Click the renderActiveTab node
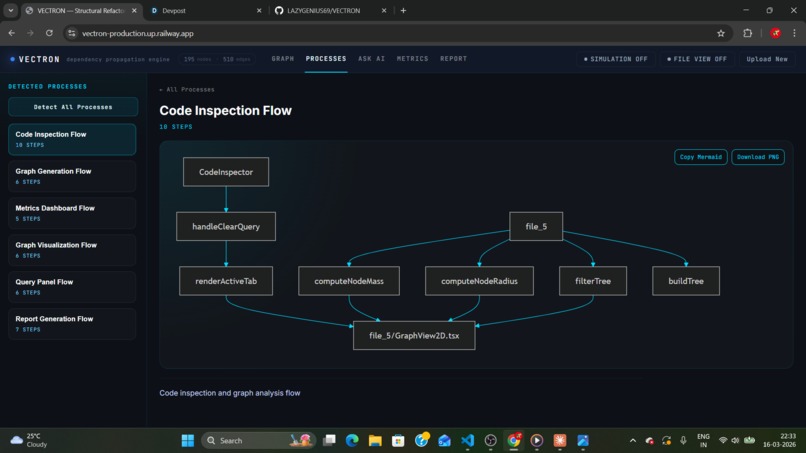This screenshot has width=806, height=453. click(x=226, y=281)
